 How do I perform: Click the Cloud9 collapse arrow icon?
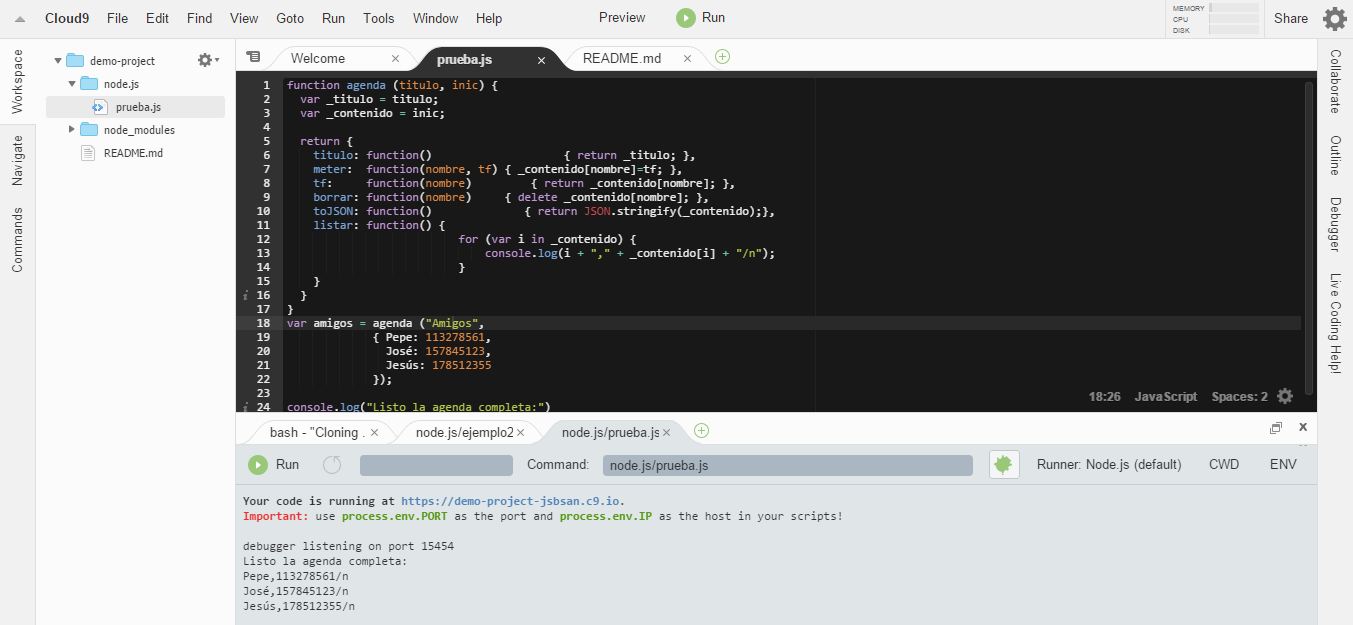tap(20, 19)
